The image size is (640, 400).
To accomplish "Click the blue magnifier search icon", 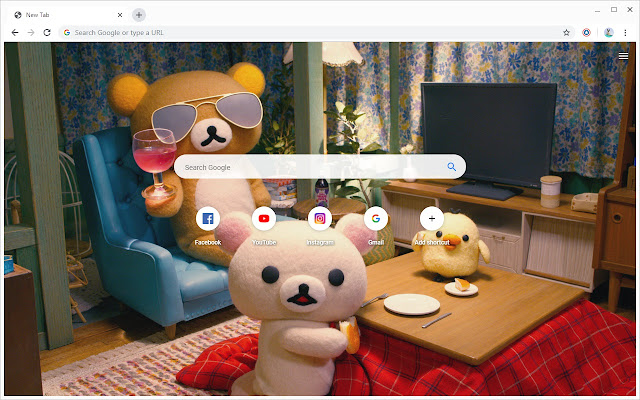I will [x=451, y=167].
